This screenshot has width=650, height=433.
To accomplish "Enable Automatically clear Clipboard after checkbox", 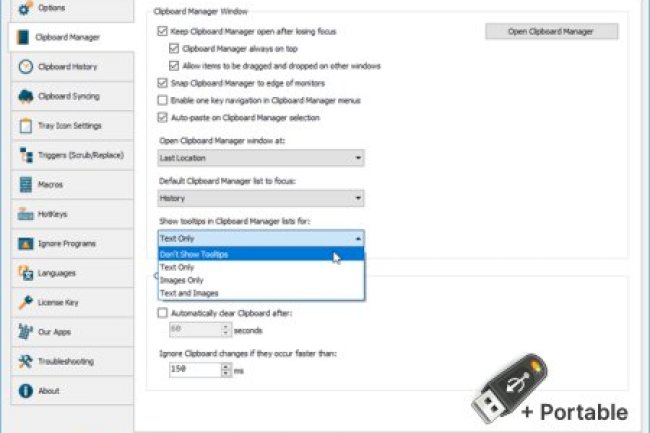I will pos(163,313).
